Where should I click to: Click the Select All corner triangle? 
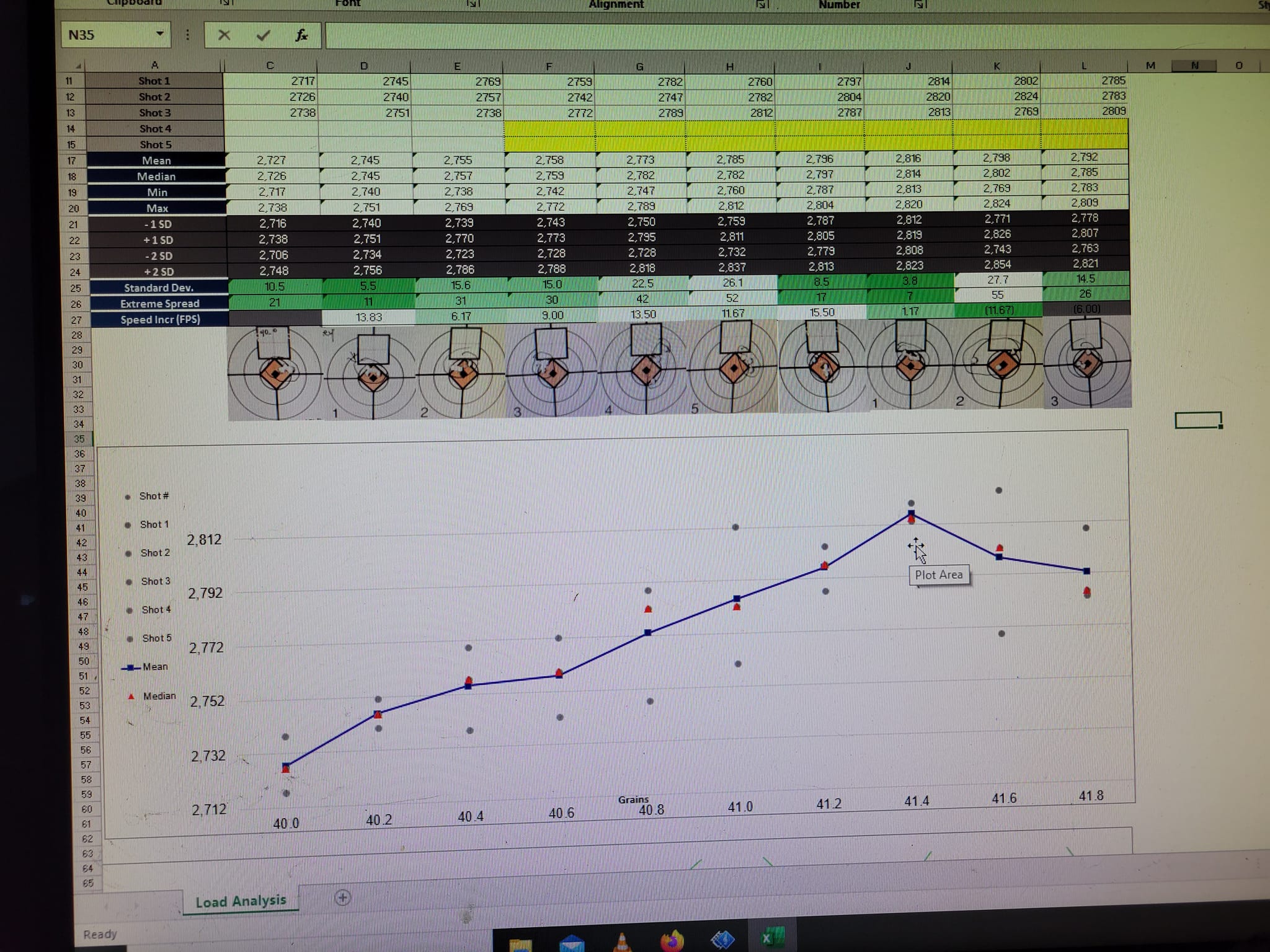(78, 66)
